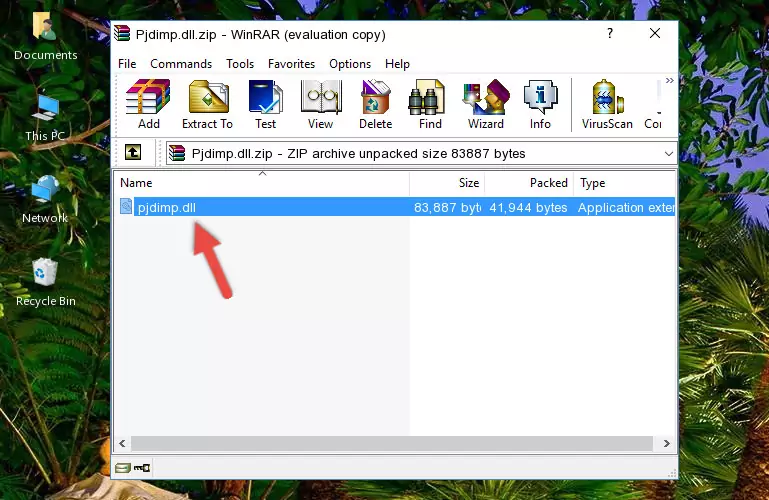Select Recycle Bin desktop icon

click(46, 283)
